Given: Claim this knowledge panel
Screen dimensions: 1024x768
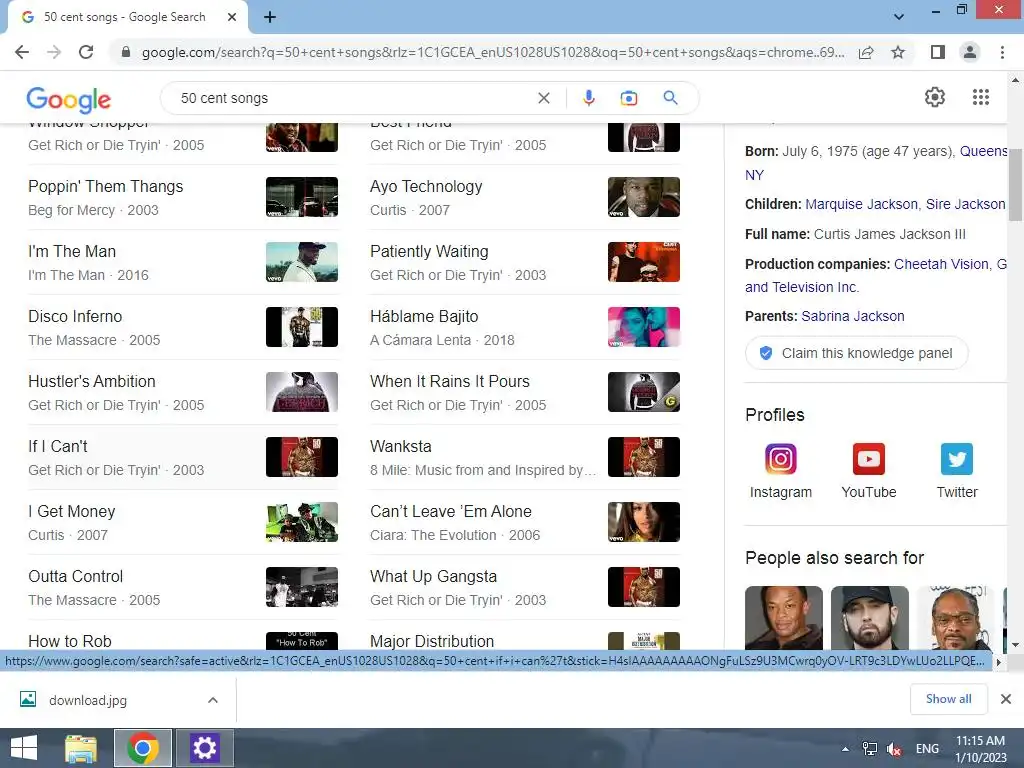Looking at the screenshot, I should point(856,353).
